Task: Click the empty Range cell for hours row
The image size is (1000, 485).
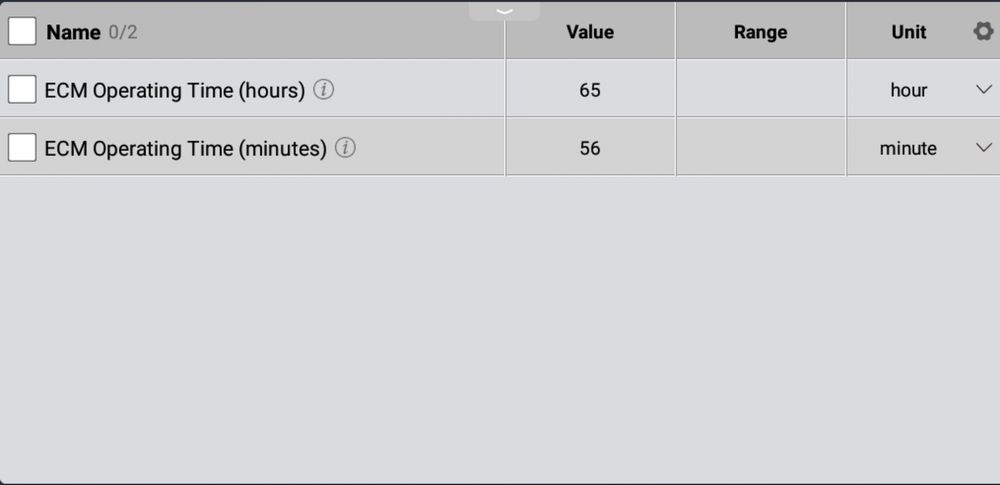Action: point(761,88)
